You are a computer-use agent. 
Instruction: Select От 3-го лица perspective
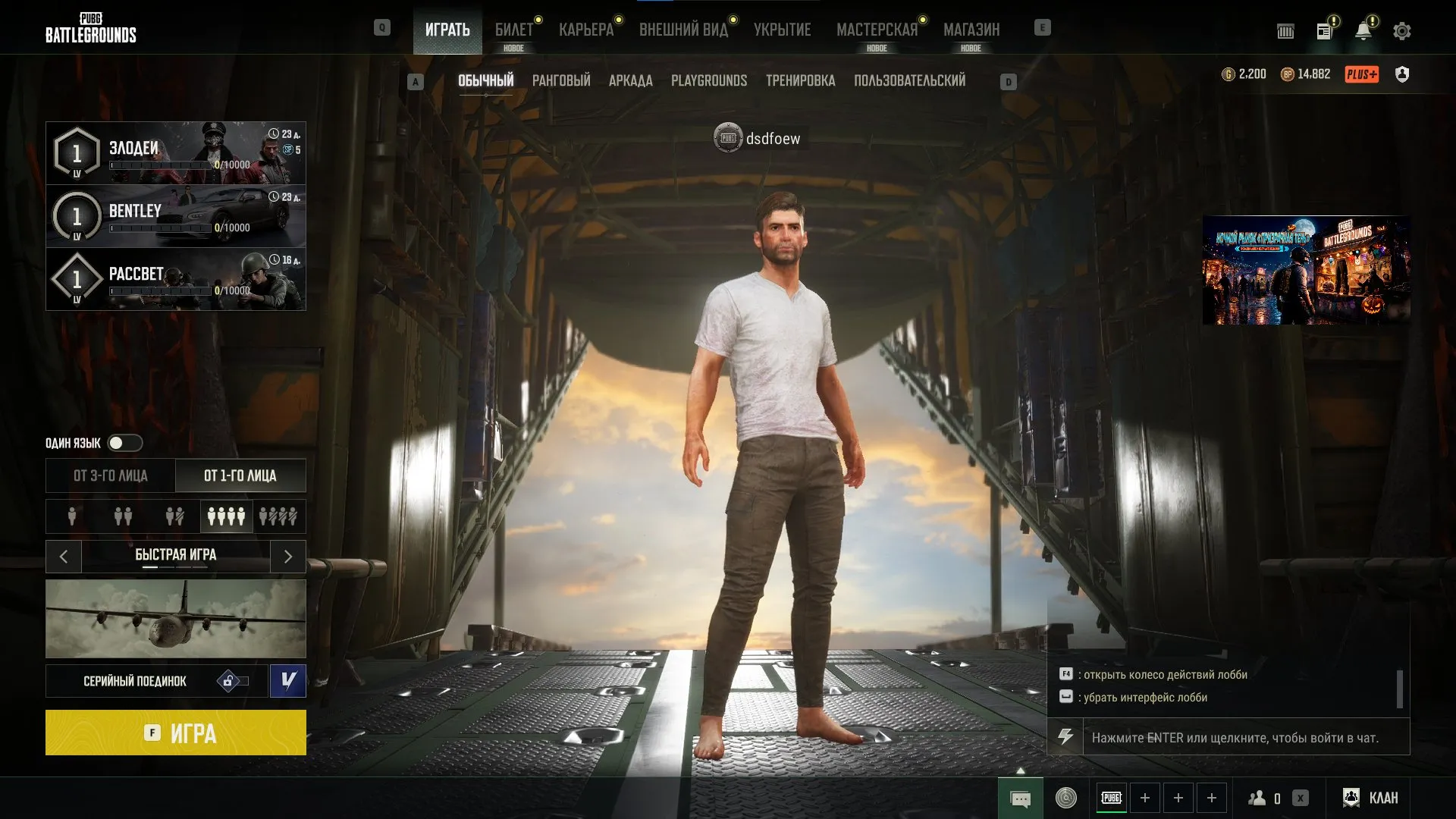click(111, 475)
